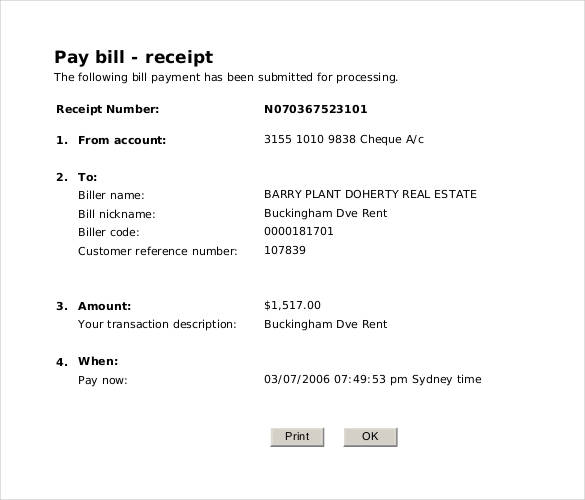Click the OK button
585x500 pixels.
pyautogui.click(x=370, y=437)
